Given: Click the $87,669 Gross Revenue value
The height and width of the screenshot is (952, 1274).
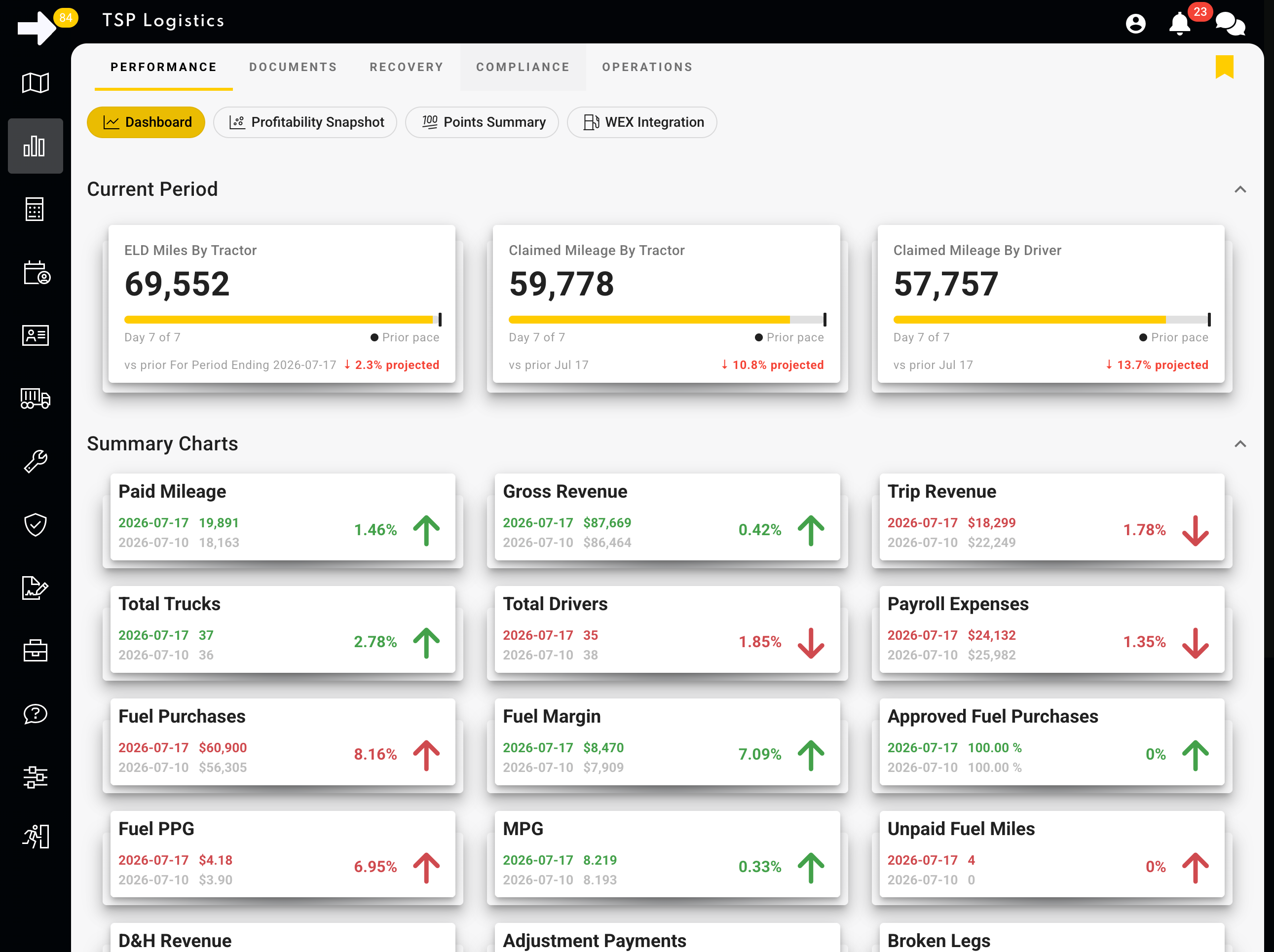Looking at the screenshot, I should tap(607, 523).
